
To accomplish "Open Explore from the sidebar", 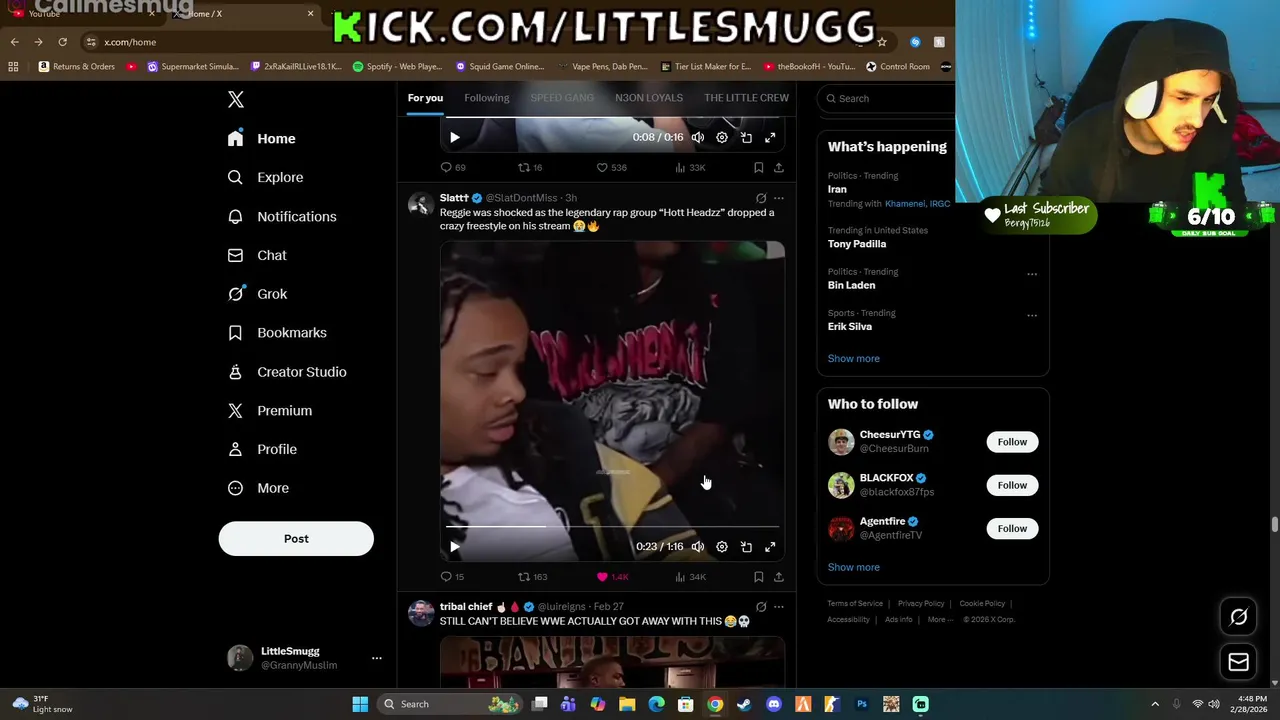I will [x=266, y=177].
